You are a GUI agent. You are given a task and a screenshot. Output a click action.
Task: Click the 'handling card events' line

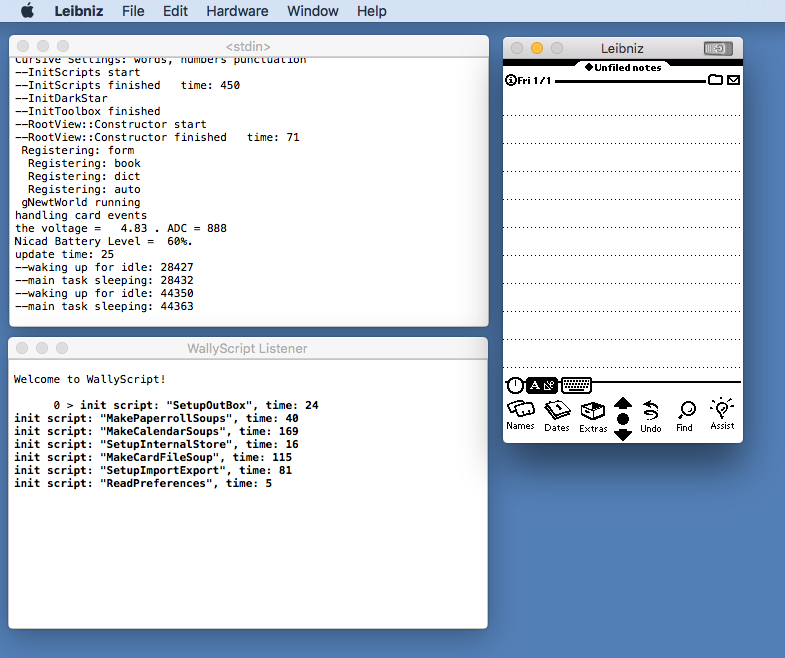81,215
